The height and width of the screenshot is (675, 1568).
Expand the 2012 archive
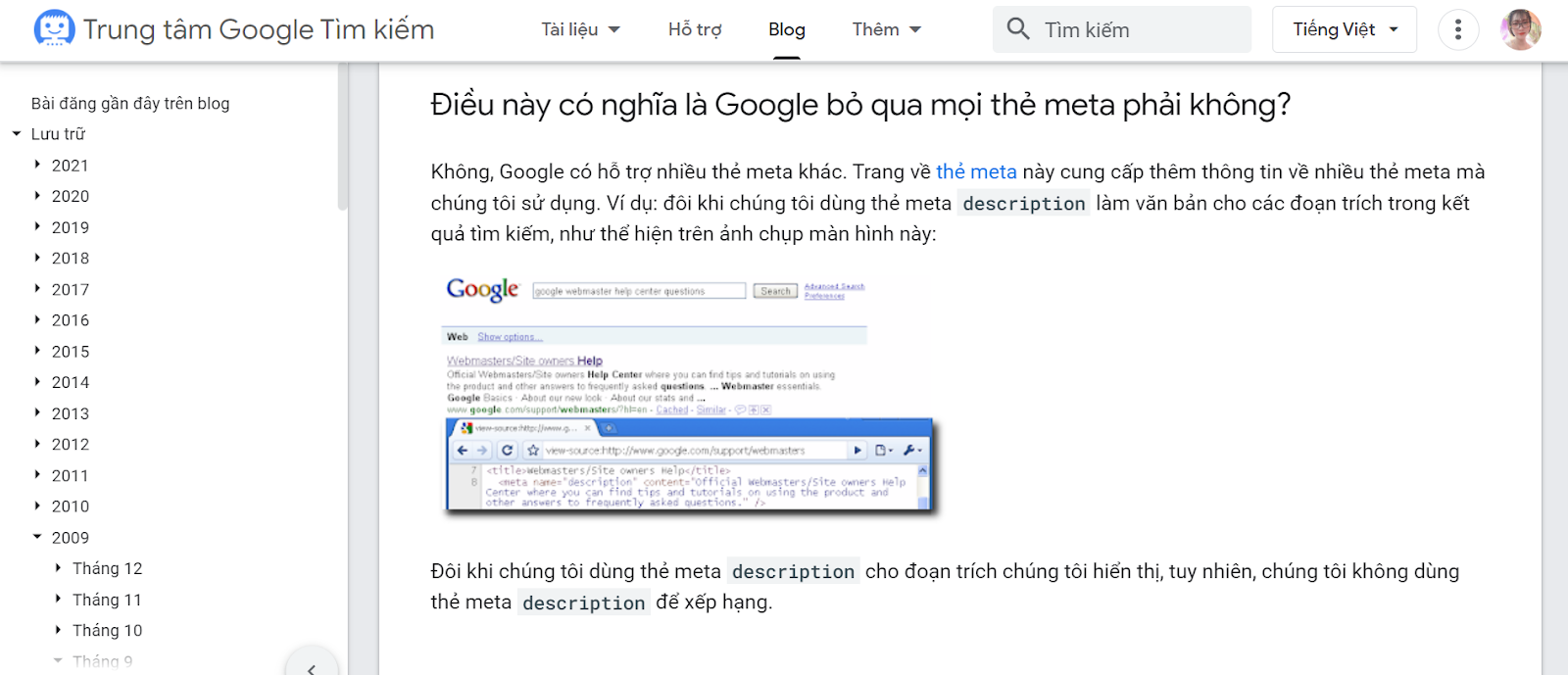click(37, 444)
